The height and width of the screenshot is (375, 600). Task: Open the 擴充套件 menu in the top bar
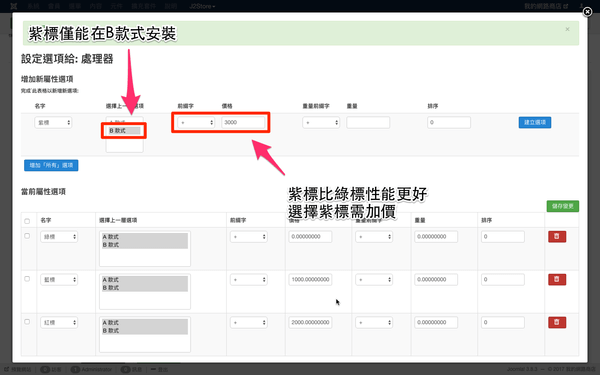(143, 6)
